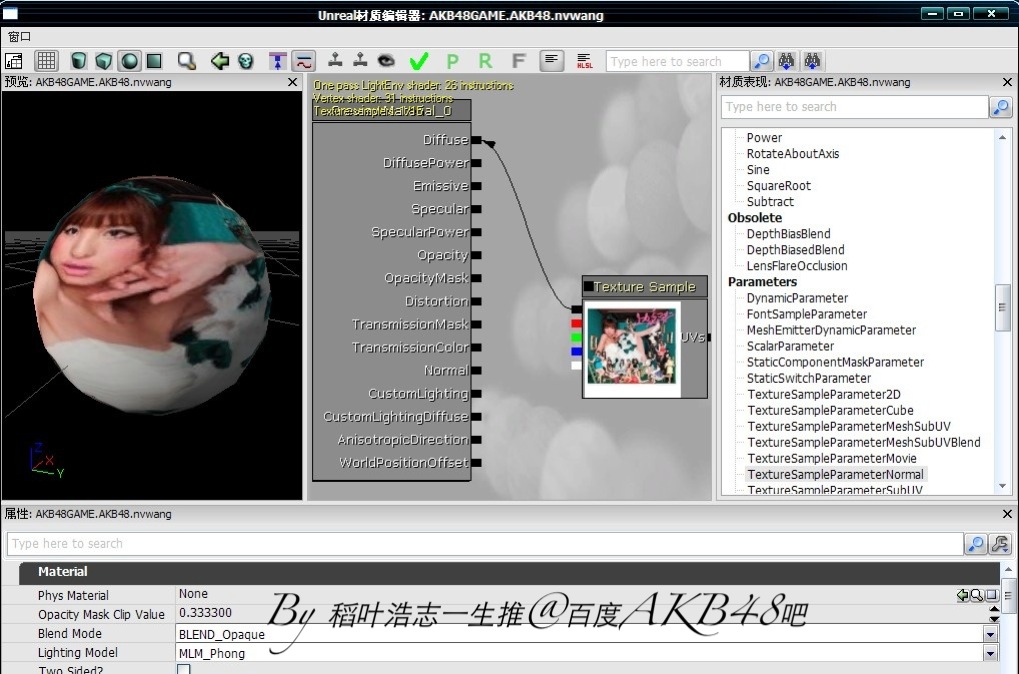Click the Obsolete category header
Screen dimensions: 1019x674
coord(755,218)
